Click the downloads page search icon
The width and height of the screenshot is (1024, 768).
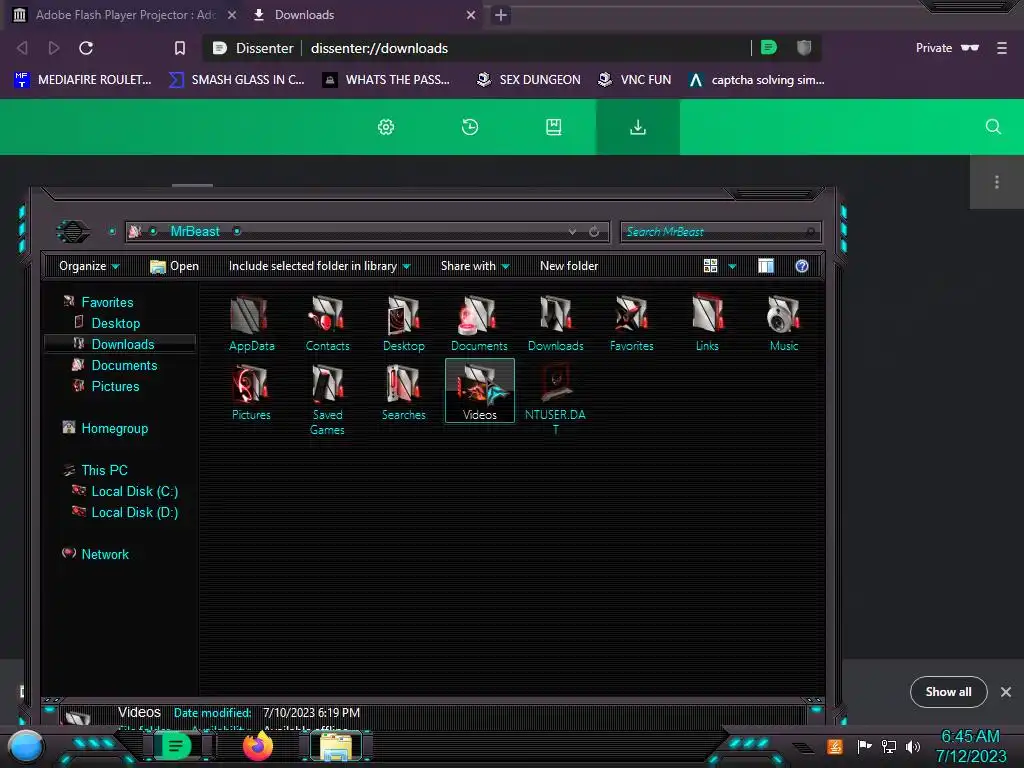click(x=993, y=127)
